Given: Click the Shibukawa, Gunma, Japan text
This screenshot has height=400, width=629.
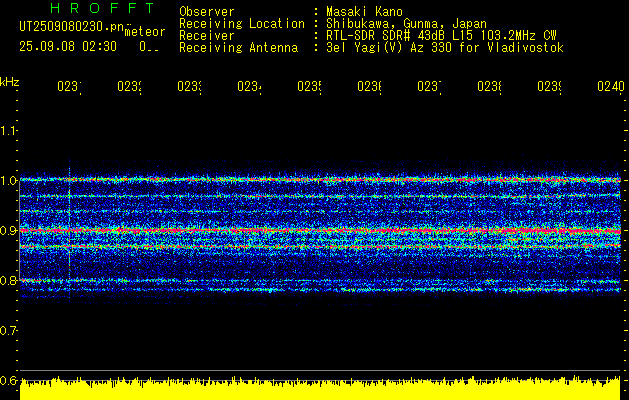Looking at the screenshot, I should (406, 24).
